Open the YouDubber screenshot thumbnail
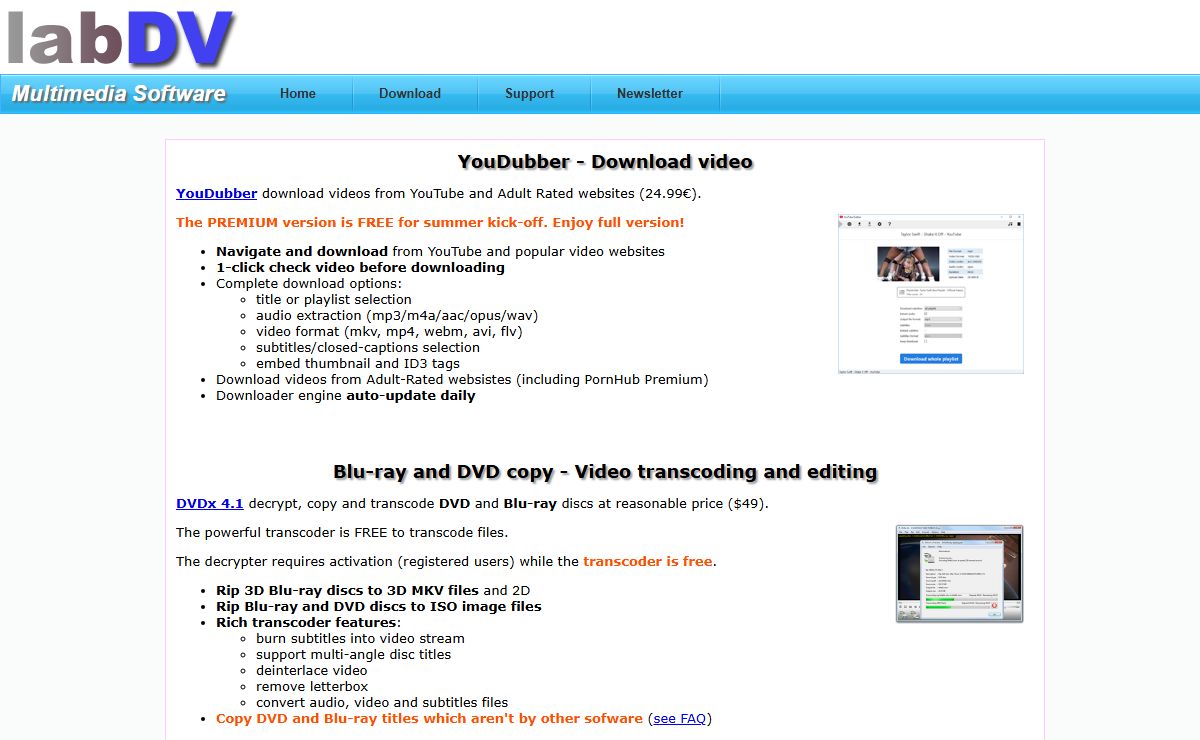This screenshot has width=1200, height=740. pos(930,293)
